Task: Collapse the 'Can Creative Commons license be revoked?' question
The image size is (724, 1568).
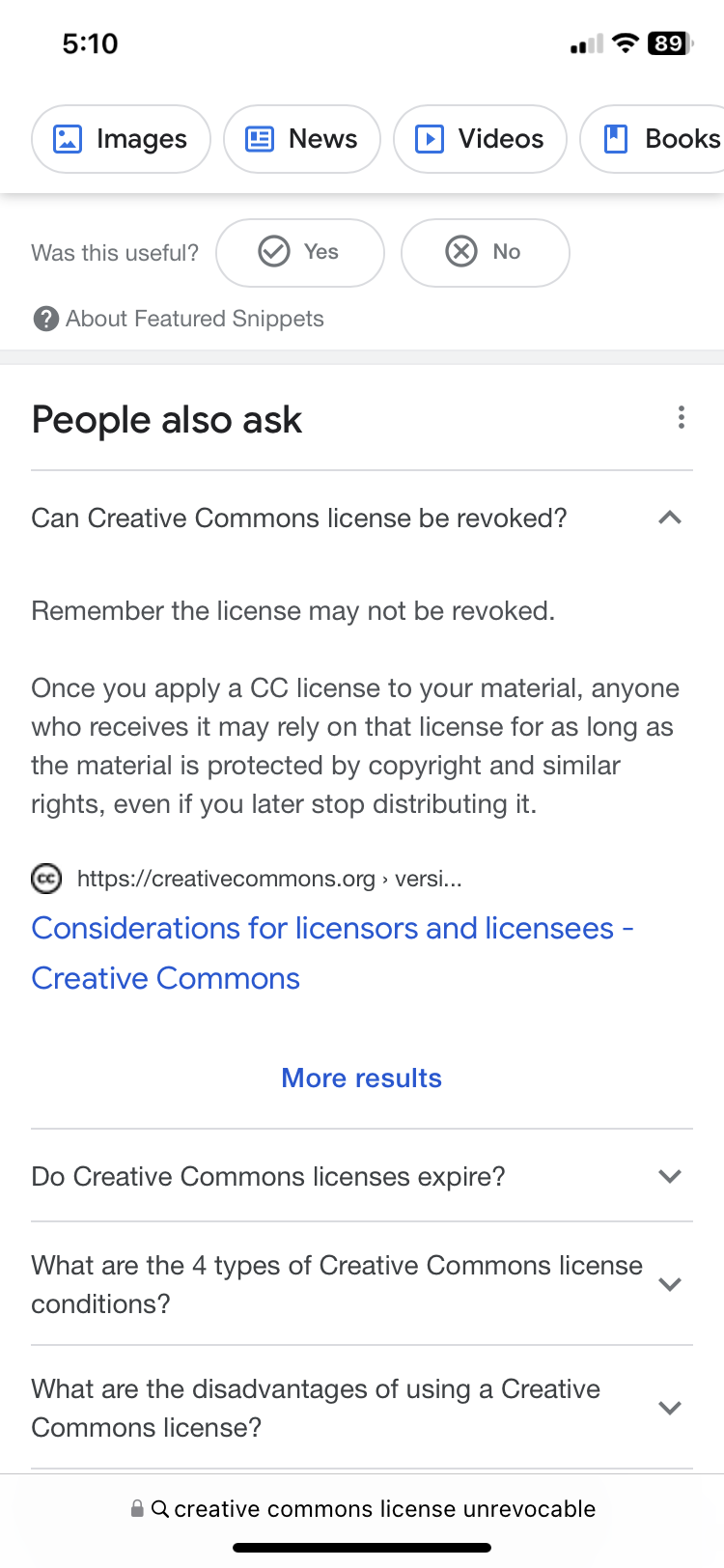Action: pyautogui.click(x=362, y=518)
